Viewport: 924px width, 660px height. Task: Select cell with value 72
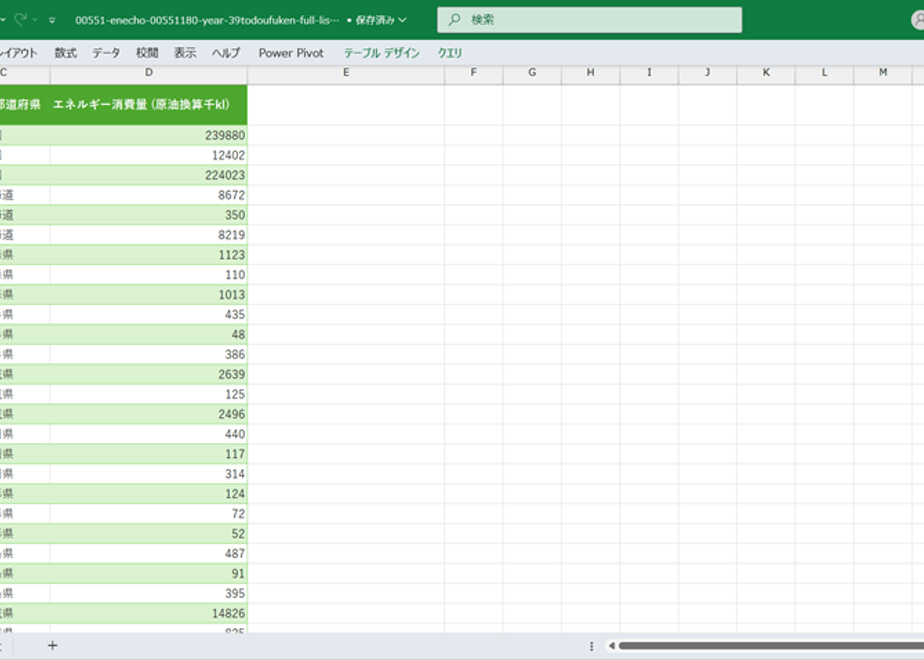(148, 514)
